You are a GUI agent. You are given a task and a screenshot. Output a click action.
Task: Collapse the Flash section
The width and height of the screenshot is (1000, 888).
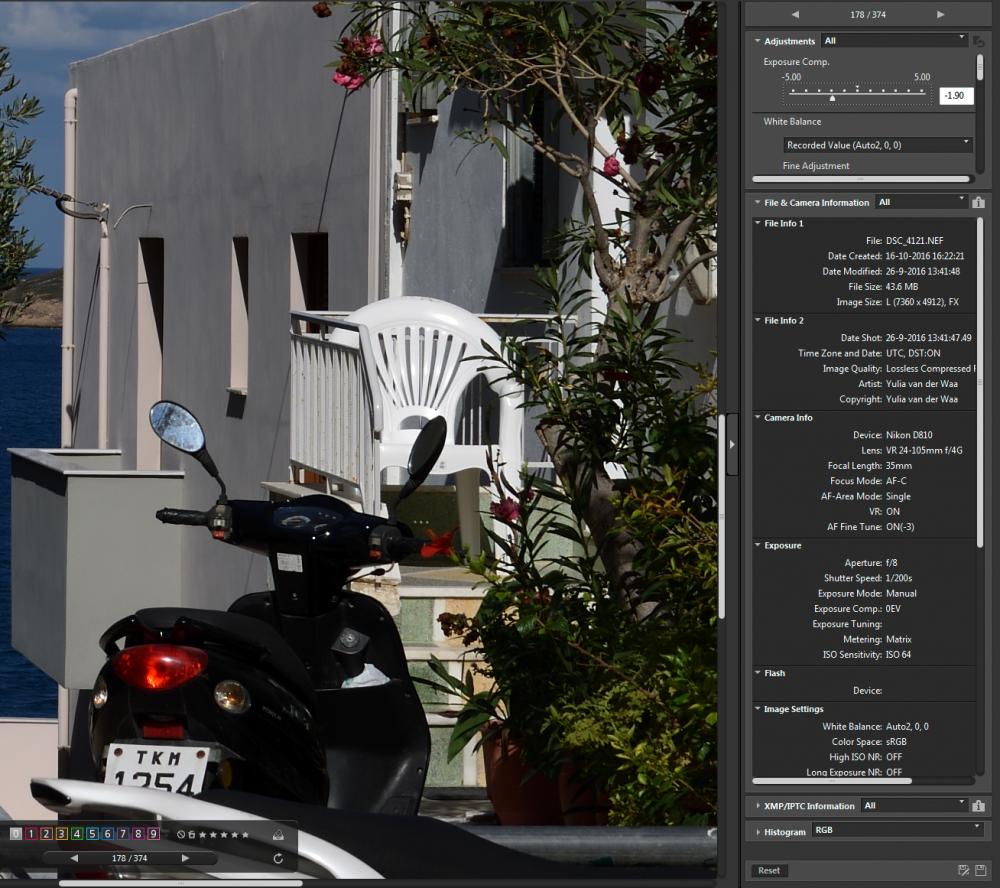tap(758, 673)
